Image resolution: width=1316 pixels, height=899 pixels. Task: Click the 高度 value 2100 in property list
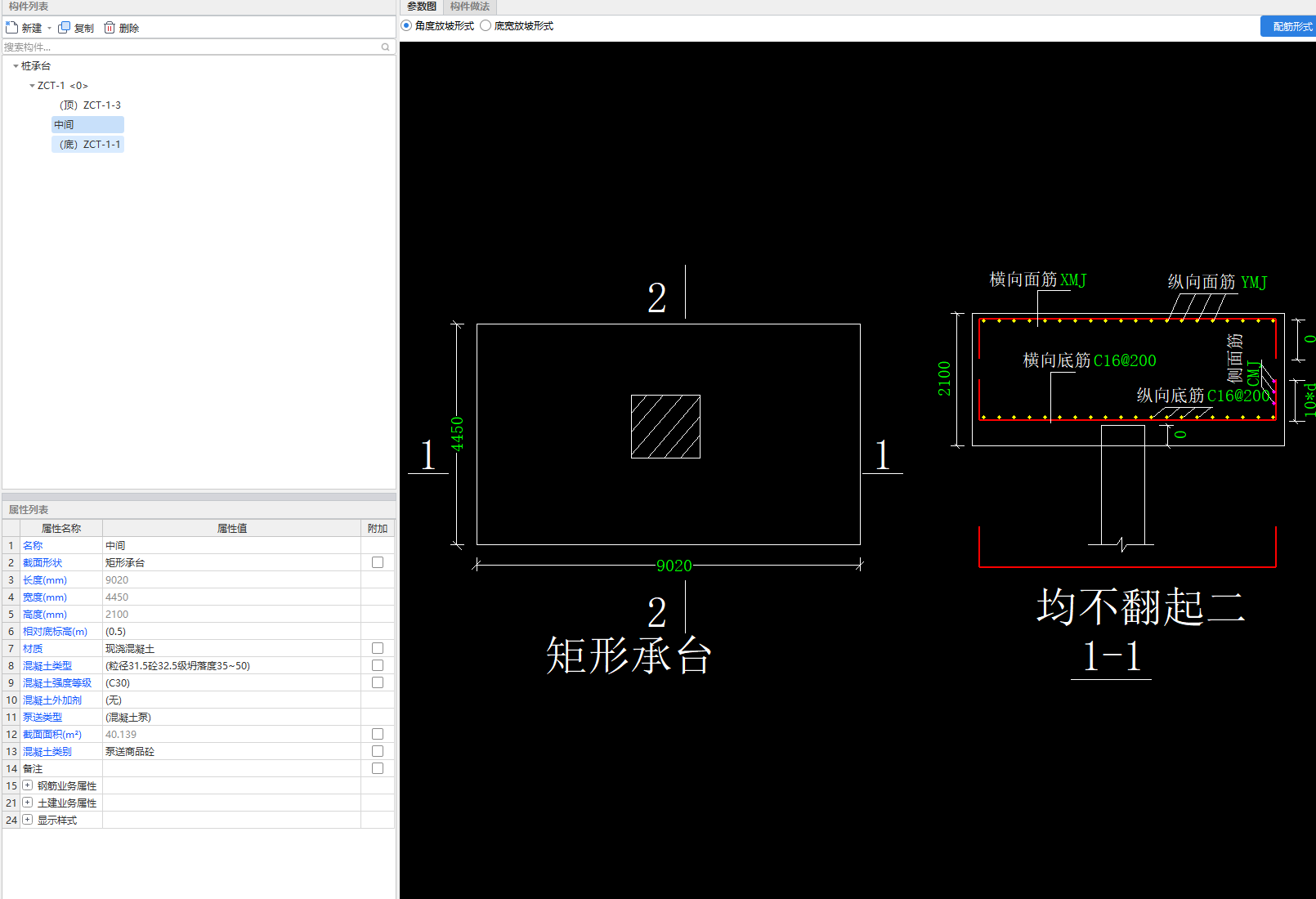[x=231, y=614]
